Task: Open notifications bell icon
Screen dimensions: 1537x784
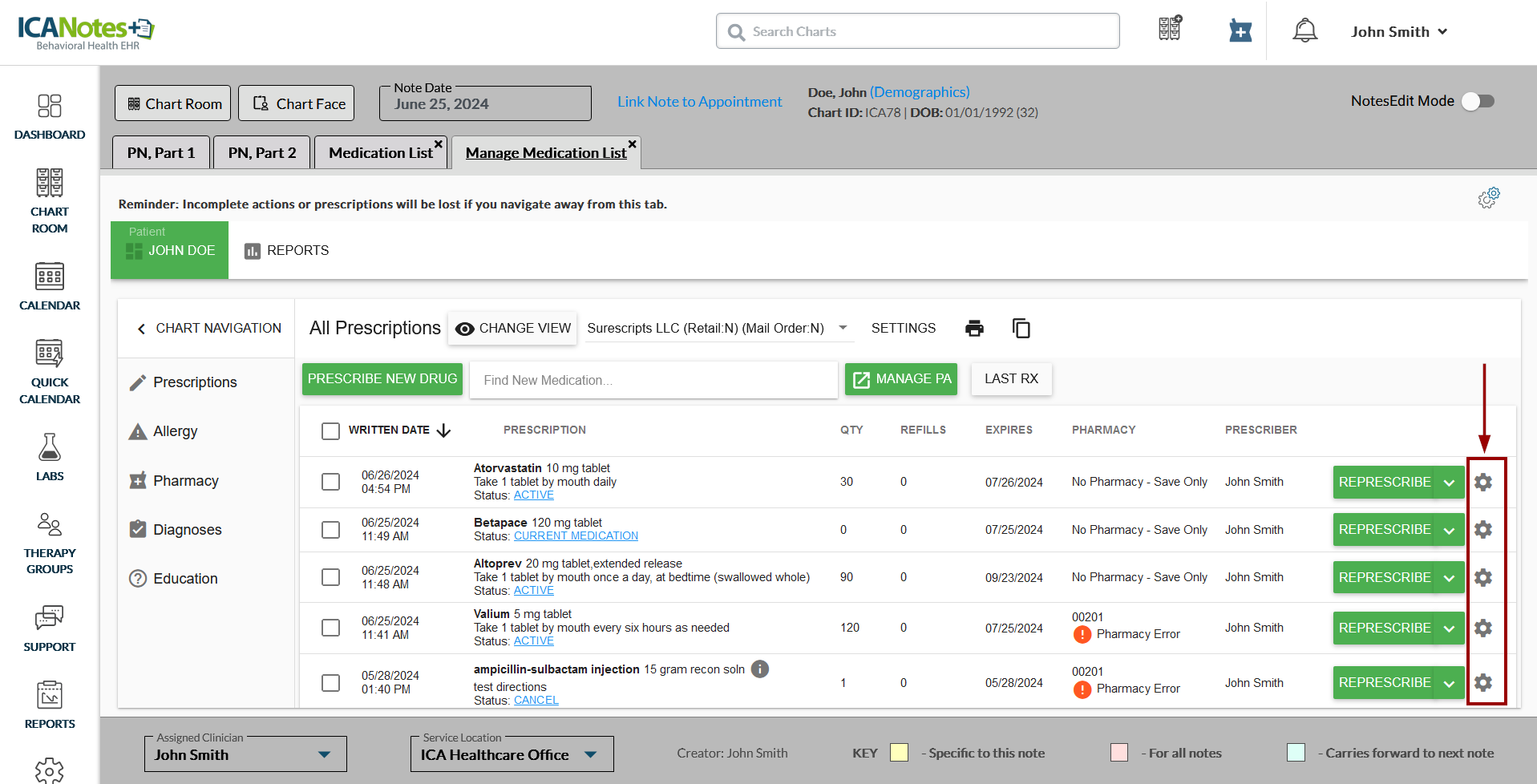Action: tap(1304, 31)
